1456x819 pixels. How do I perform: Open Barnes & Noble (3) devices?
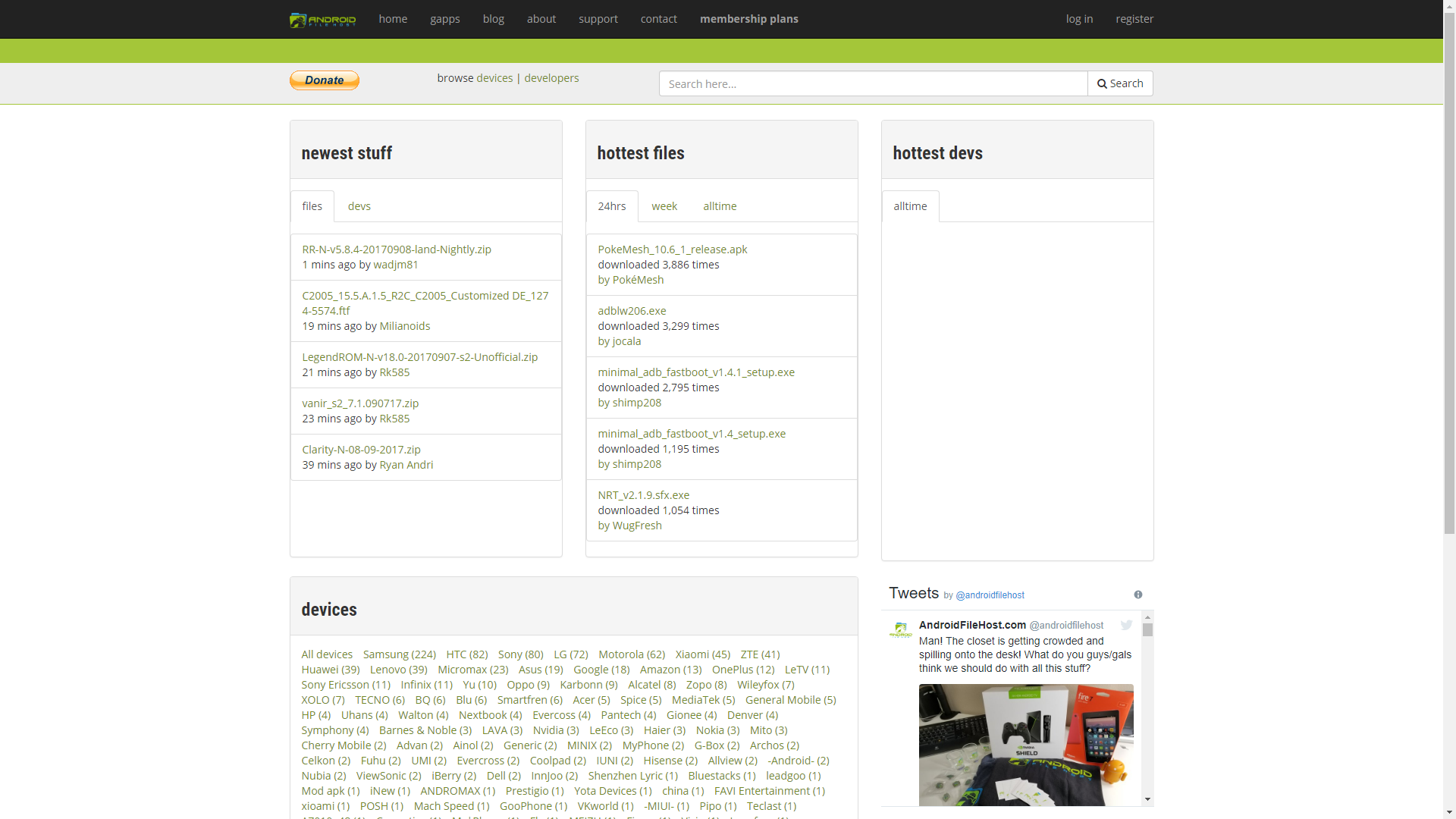tap(425, 730)
